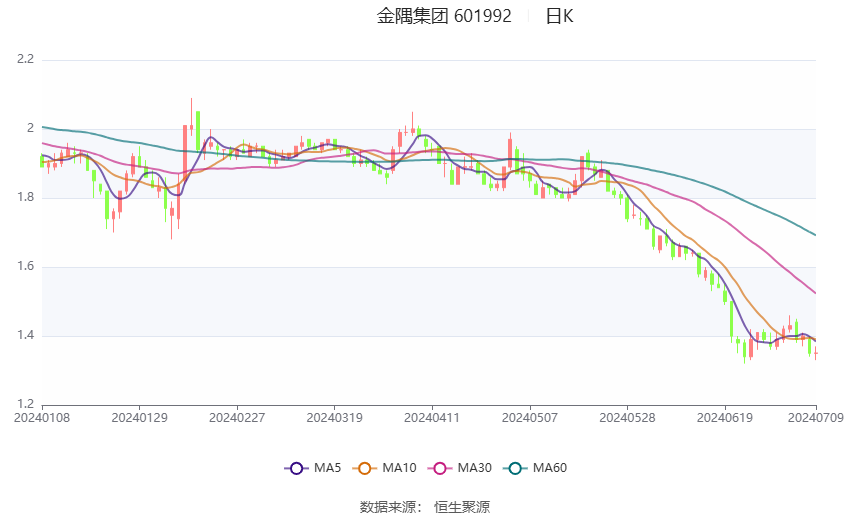Toggle the MA10 legend series
Image resolution: width=850 pixels, height=517 pixels.
click(384, 468)
